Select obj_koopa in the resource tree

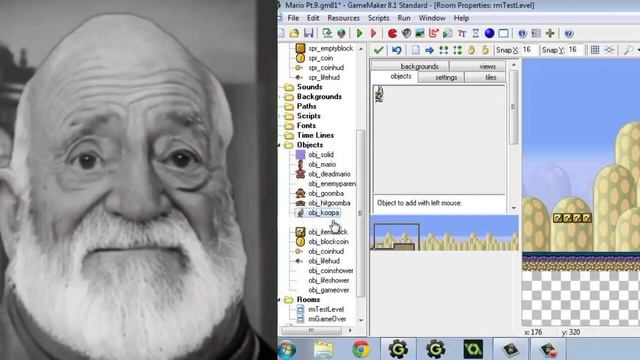point(324,213)
